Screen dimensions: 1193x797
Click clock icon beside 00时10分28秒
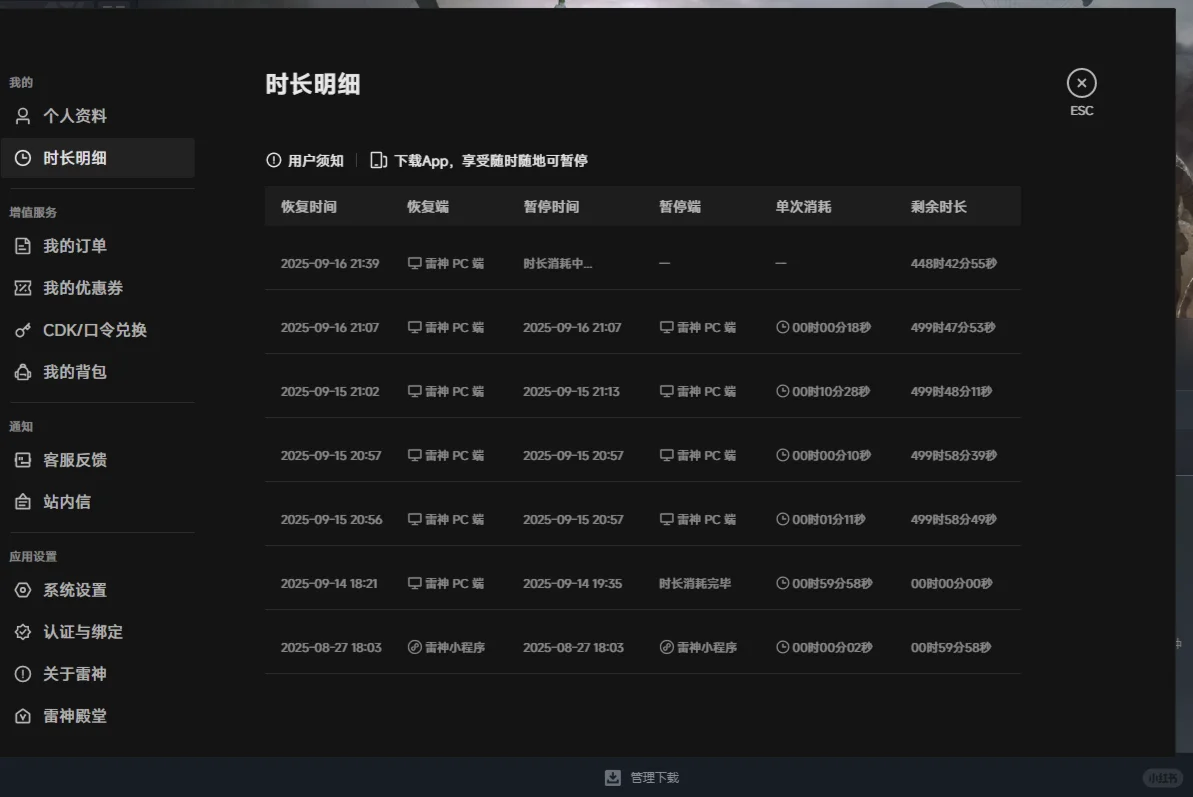pyautogui.click(x=782, y=391)
